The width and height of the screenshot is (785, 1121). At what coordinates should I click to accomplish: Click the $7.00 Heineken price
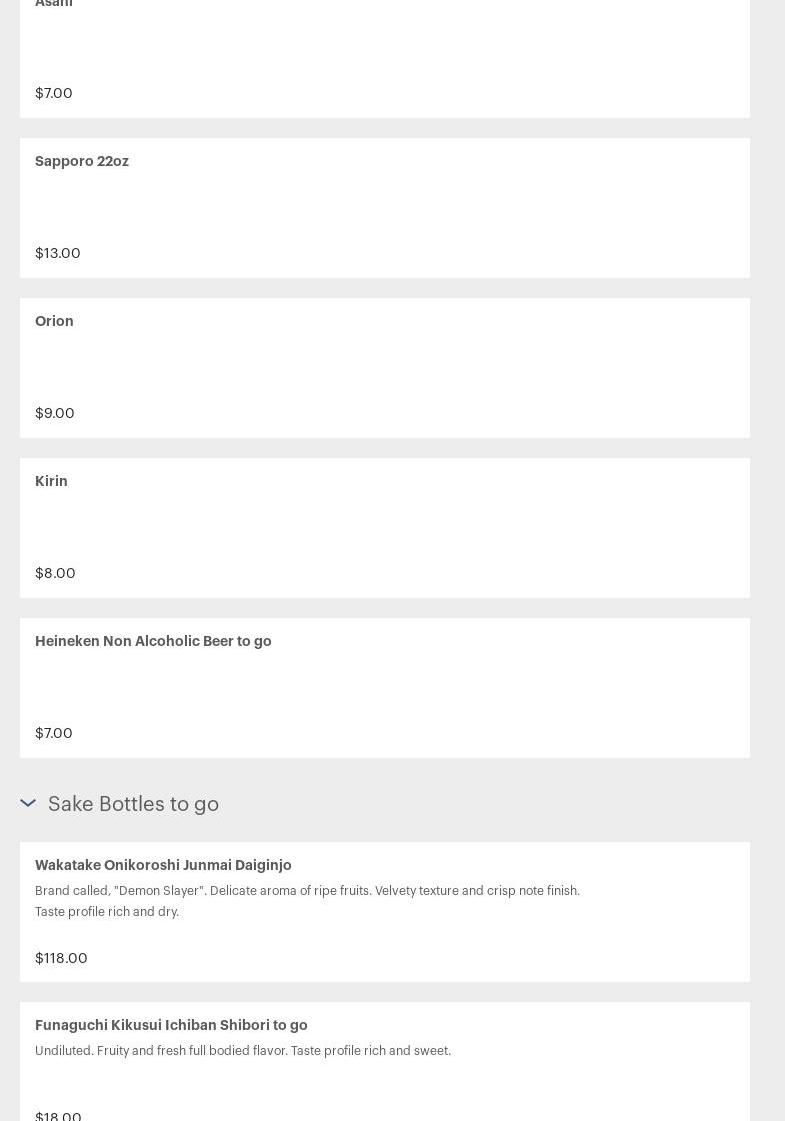(54, 733)
